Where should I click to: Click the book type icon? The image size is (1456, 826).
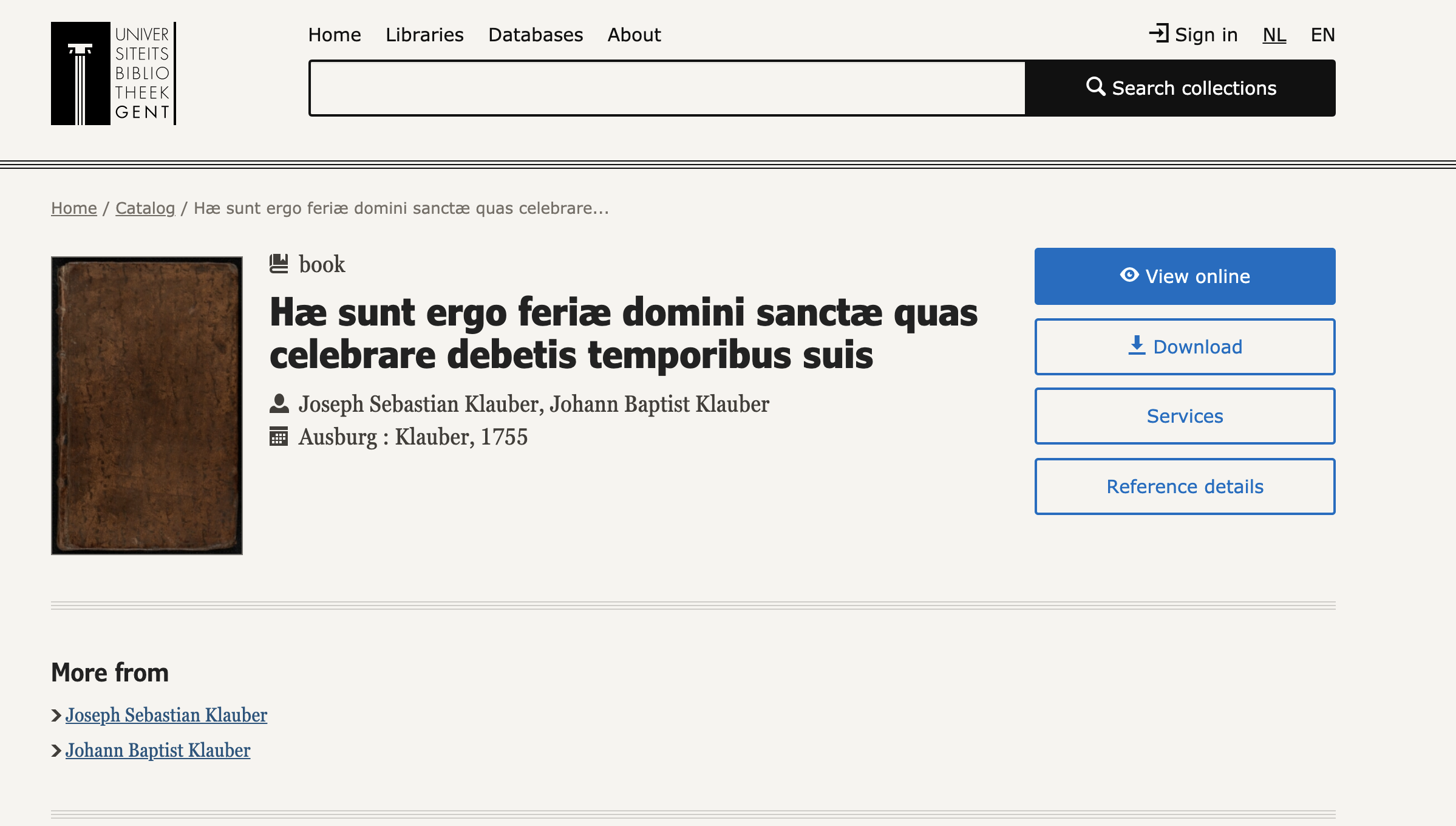[x=279, y=264]
